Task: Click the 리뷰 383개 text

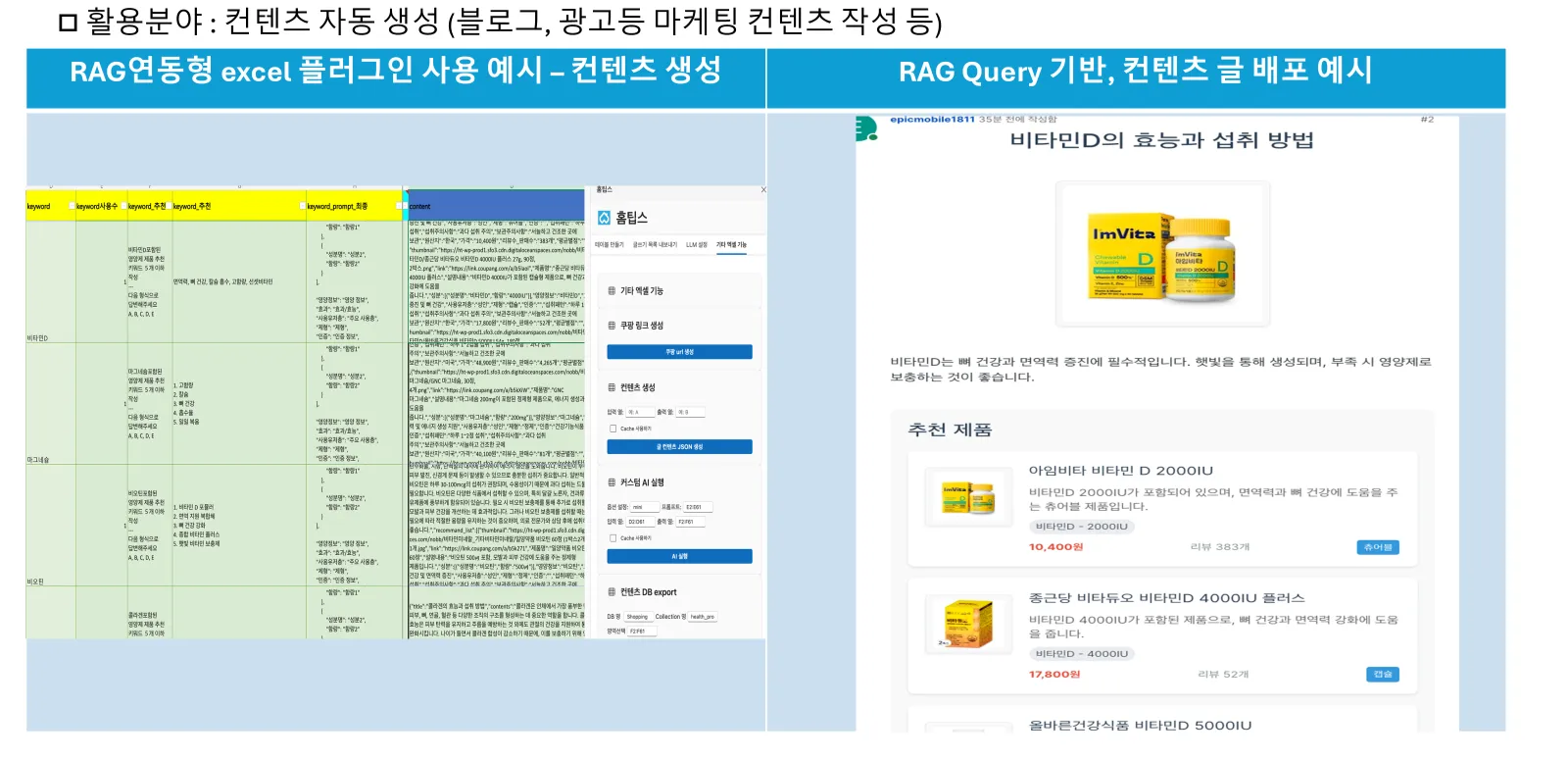Action: click(x=1219, y=547)
